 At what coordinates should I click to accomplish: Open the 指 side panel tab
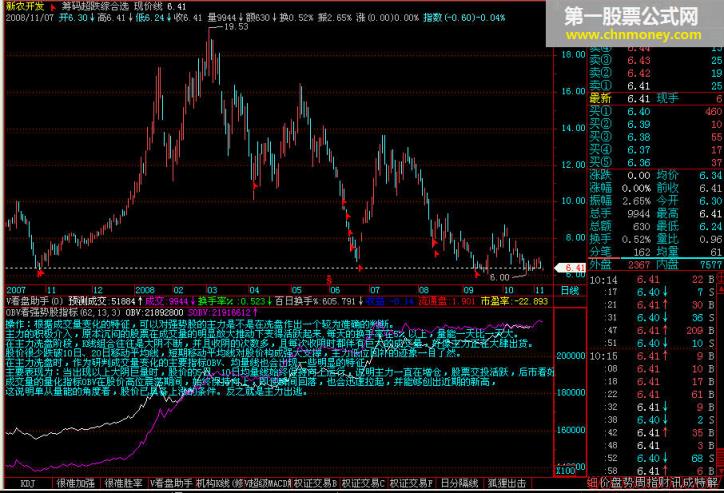coord(652,483)
